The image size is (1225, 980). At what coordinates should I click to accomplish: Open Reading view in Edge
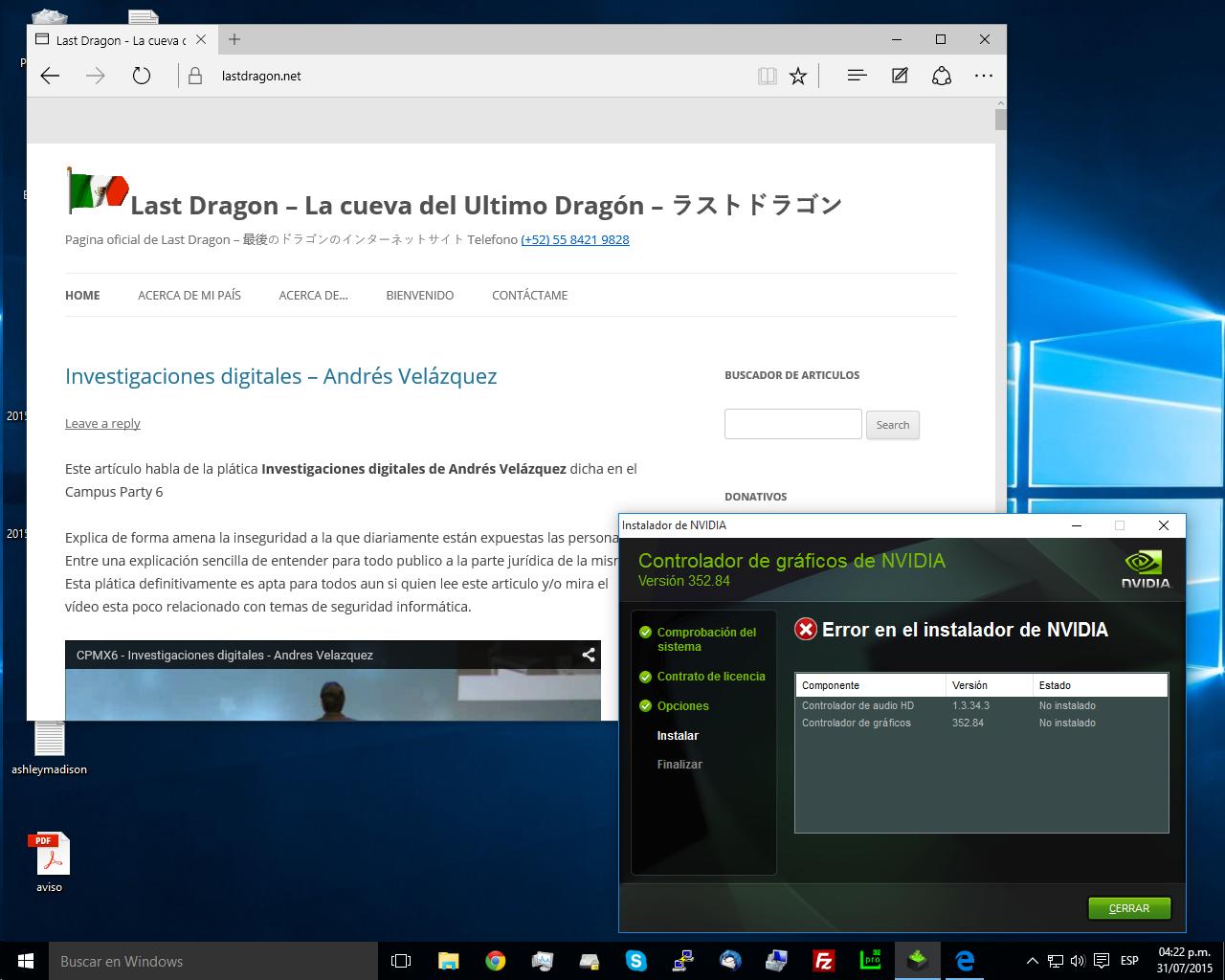click(767, 76)
